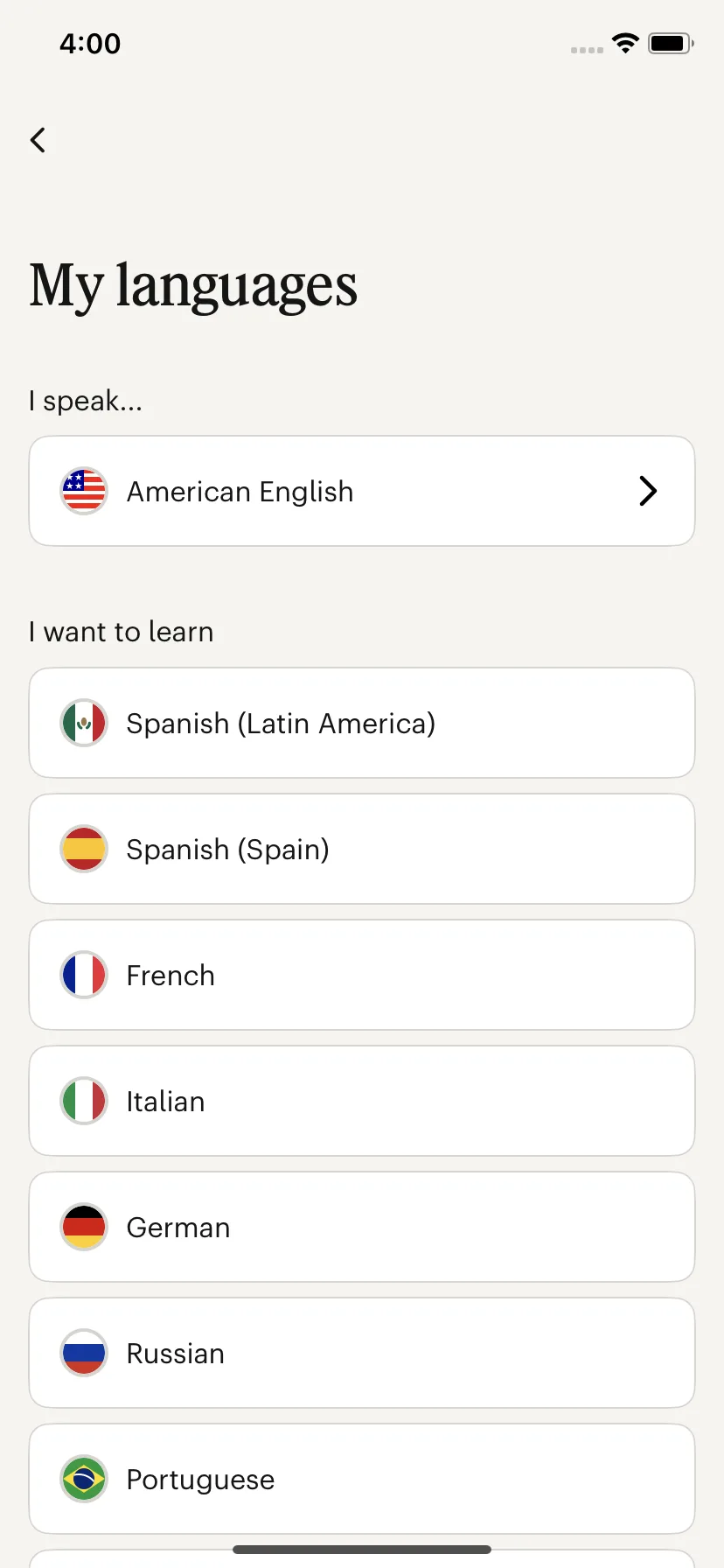Select Portuguese language option
724x1568 pixels.
pos(362,1479)
